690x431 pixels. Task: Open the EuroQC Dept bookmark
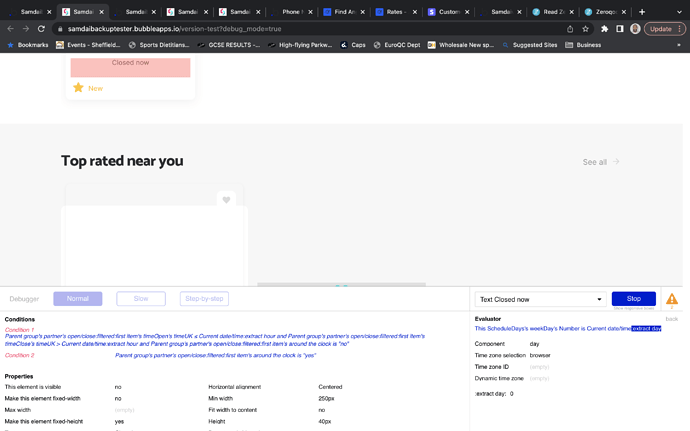pos(397,45)
